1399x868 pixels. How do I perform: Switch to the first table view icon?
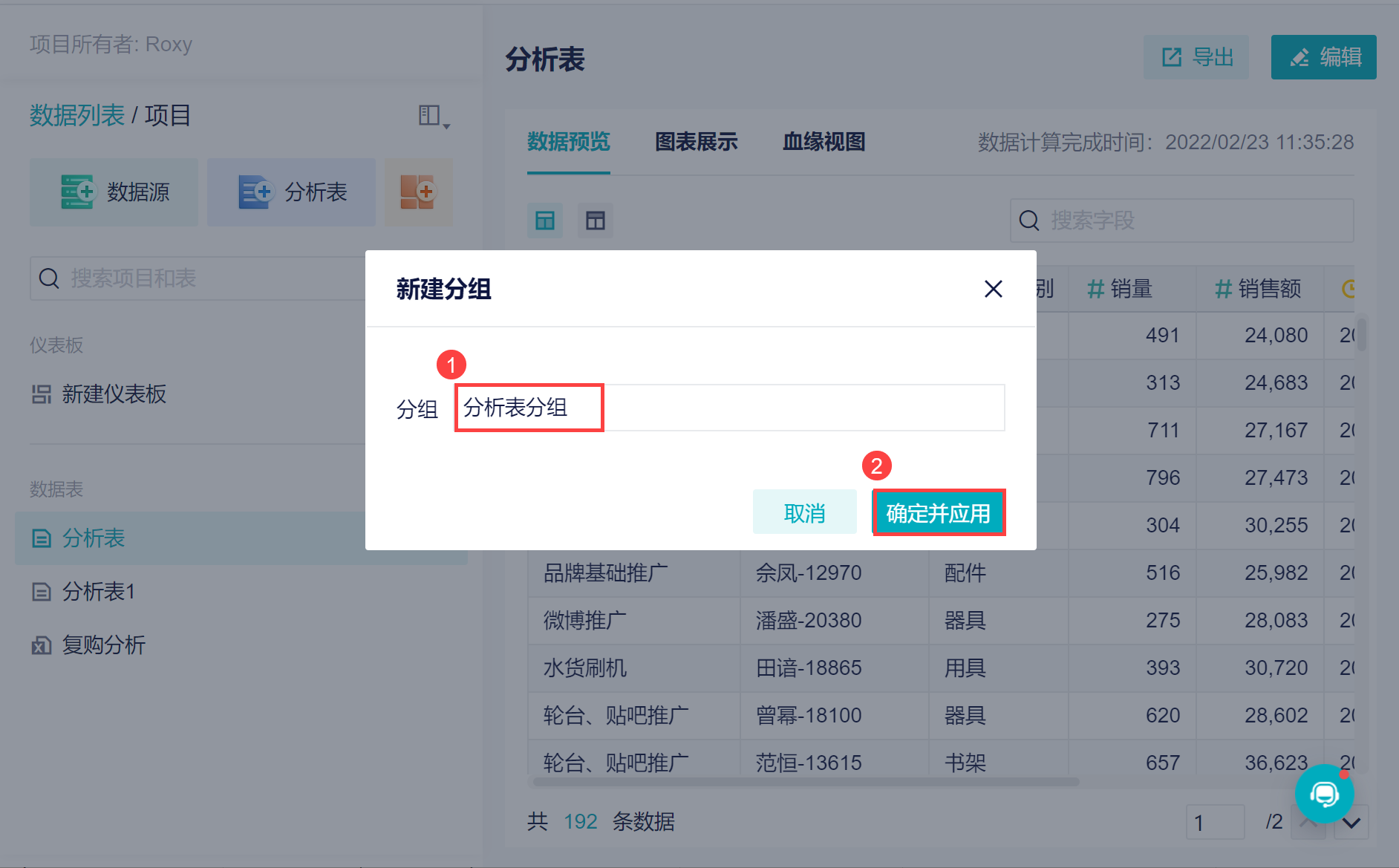click(545, 221)
